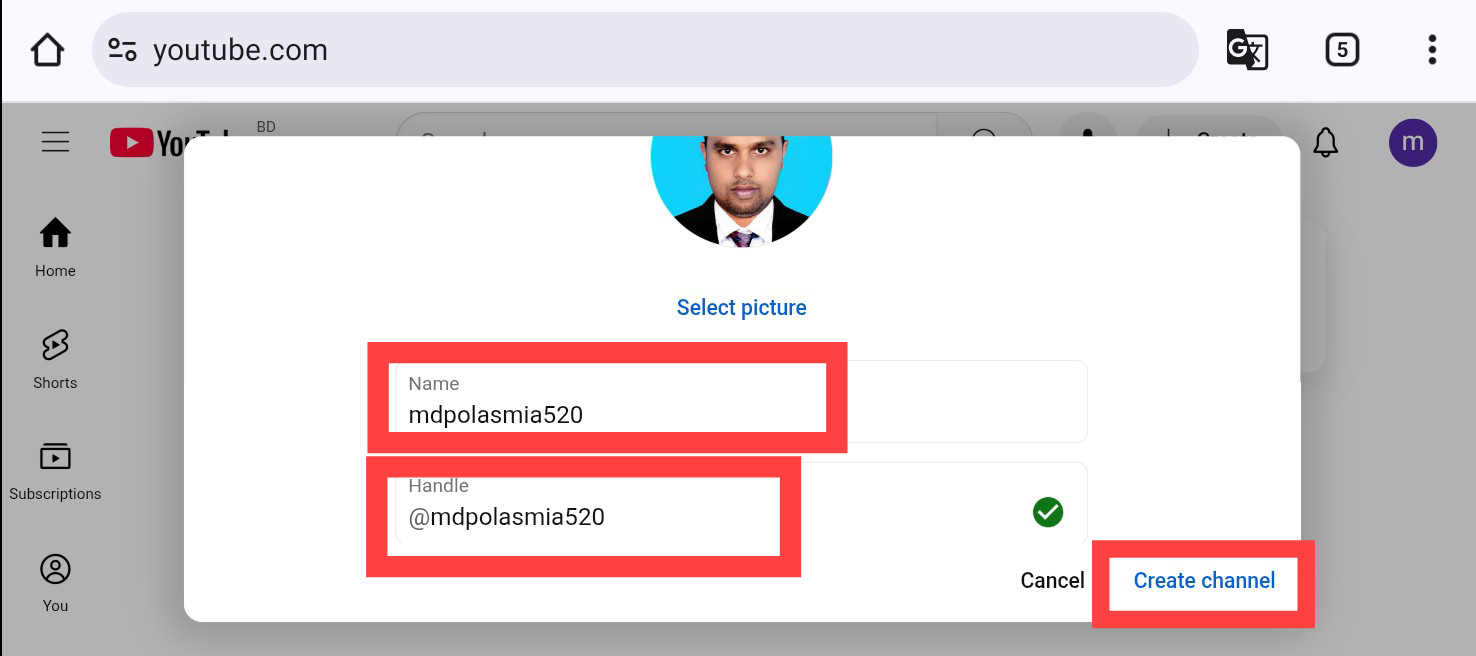Screen dimensions: 1476x656
Task: Focus the Name field with mdpolasmia520
Action: click(x=740, y=401)
